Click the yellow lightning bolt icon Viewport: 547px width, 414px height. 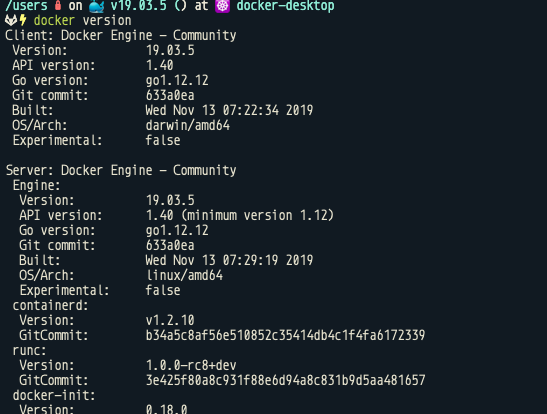[x=23, y=20]
